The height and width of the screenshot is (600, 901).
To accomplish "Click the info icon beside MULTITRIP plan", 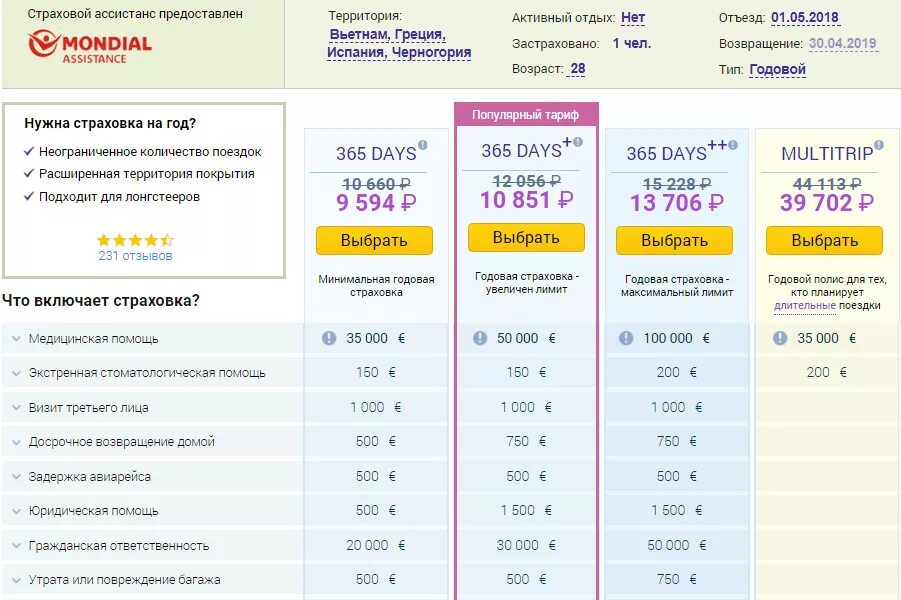I will 881,145.
